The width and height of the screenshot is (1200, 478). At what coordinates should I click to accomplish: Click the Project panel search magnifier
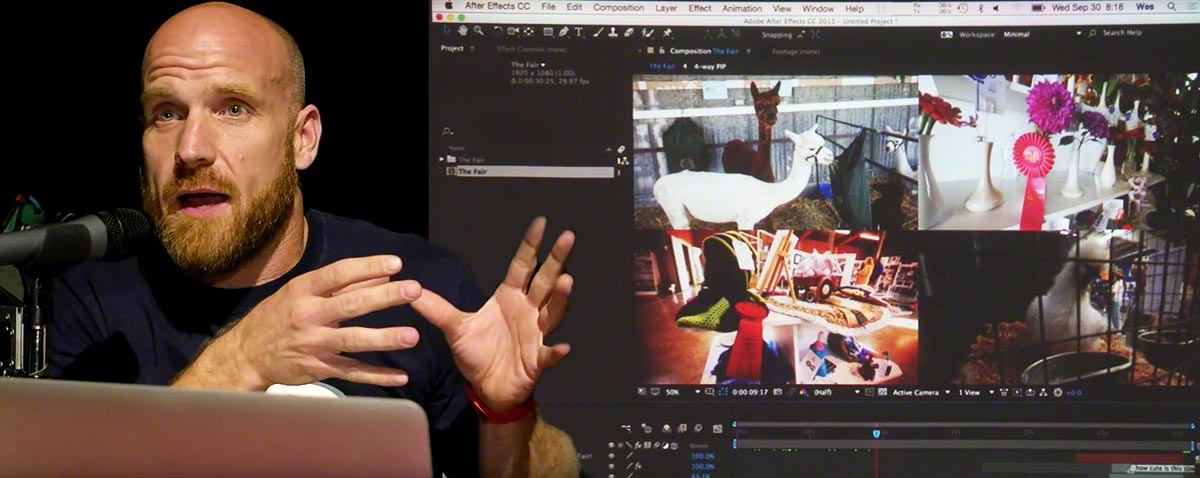(447, 131)
